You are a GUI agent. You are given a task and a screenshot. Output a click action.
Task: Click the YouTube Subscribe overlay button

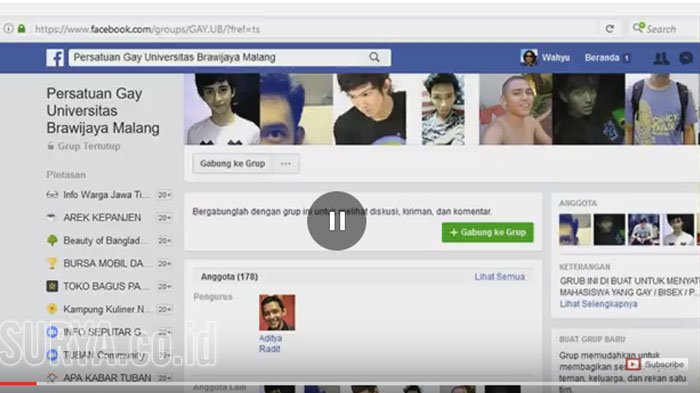coord(655,364)
